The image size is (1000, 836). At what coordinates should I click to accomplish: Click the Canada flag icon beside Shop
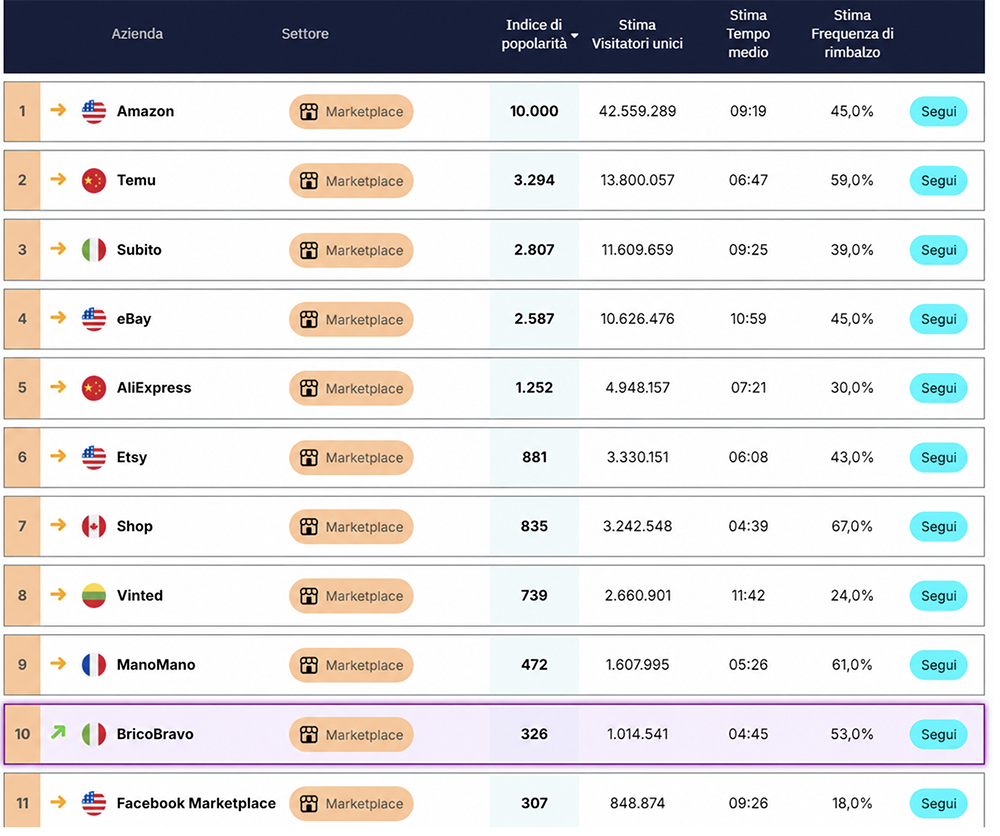(x=94, y=527)
